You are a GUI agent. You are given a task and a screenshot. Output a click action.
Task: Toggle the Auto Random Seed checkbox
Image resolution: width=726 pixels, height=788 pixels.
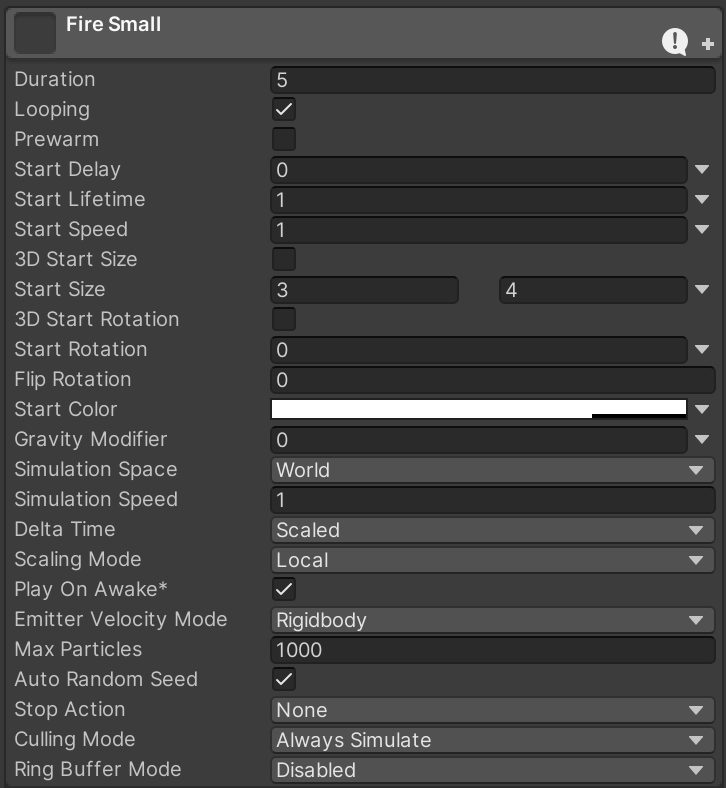click(284, 680)
